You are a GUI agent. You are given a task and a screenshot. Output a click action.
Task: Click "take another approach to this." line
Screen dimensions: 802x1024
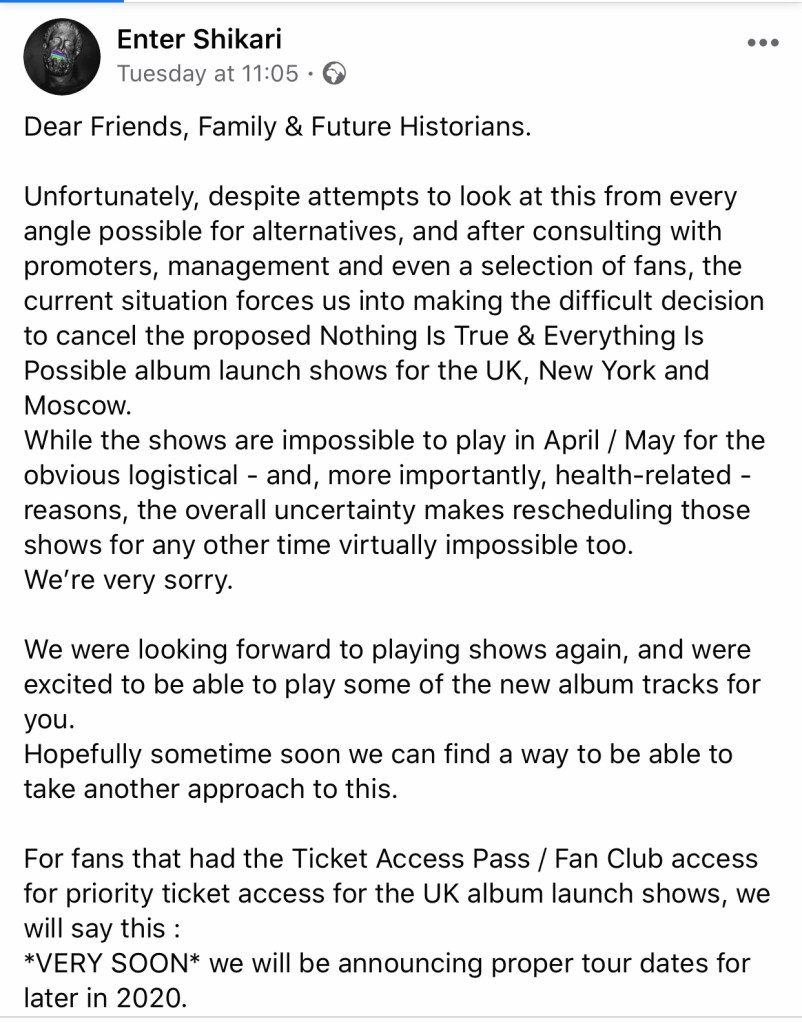click(211, 789)
